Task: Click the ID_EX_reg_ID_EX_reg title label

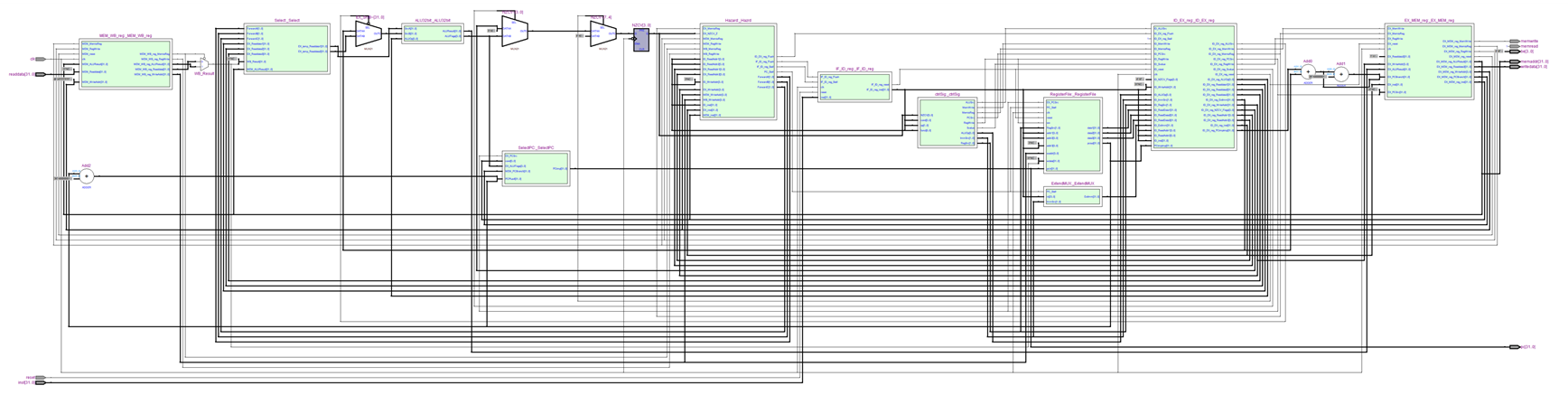Action: tap(1194, 20)
